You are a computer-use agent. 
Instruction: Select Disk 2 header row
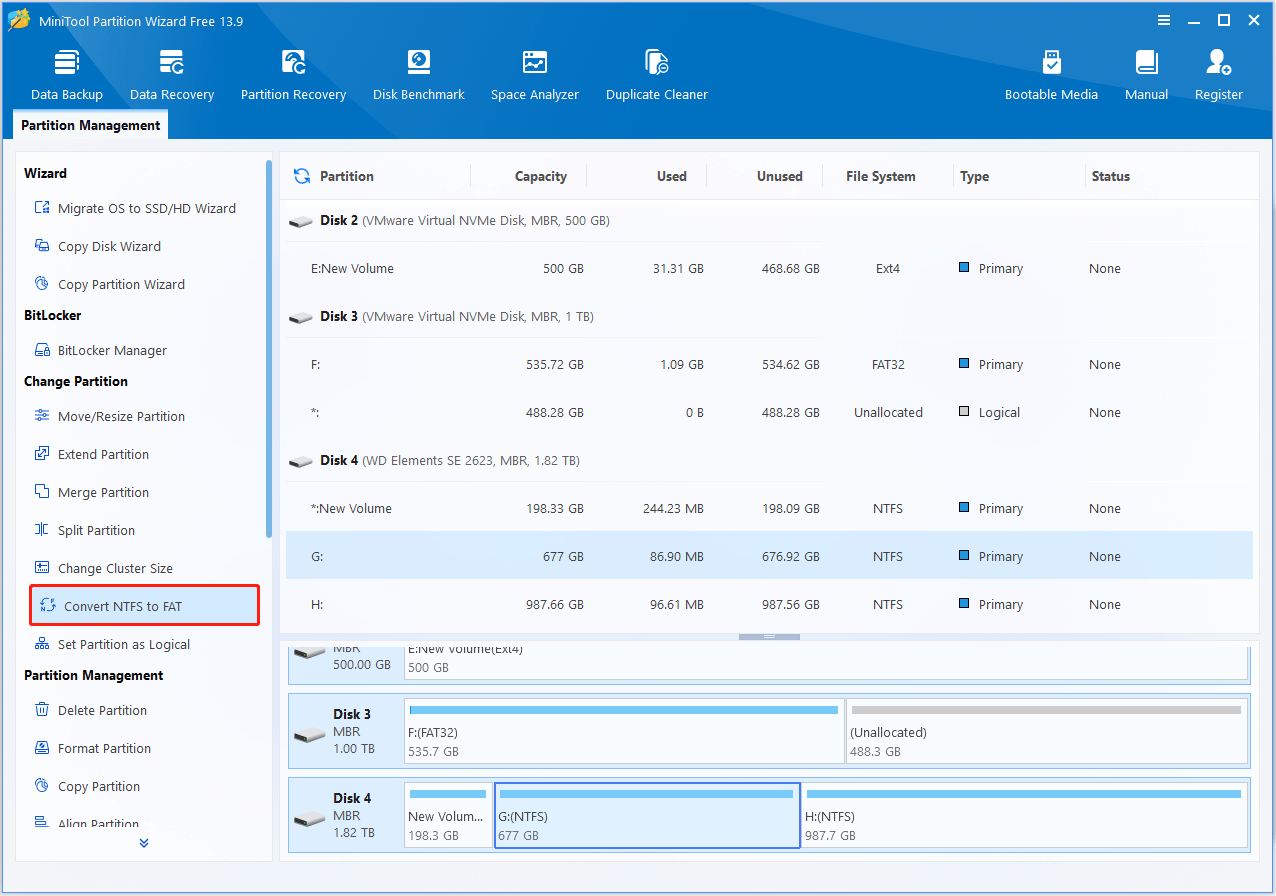pos(769,220)
